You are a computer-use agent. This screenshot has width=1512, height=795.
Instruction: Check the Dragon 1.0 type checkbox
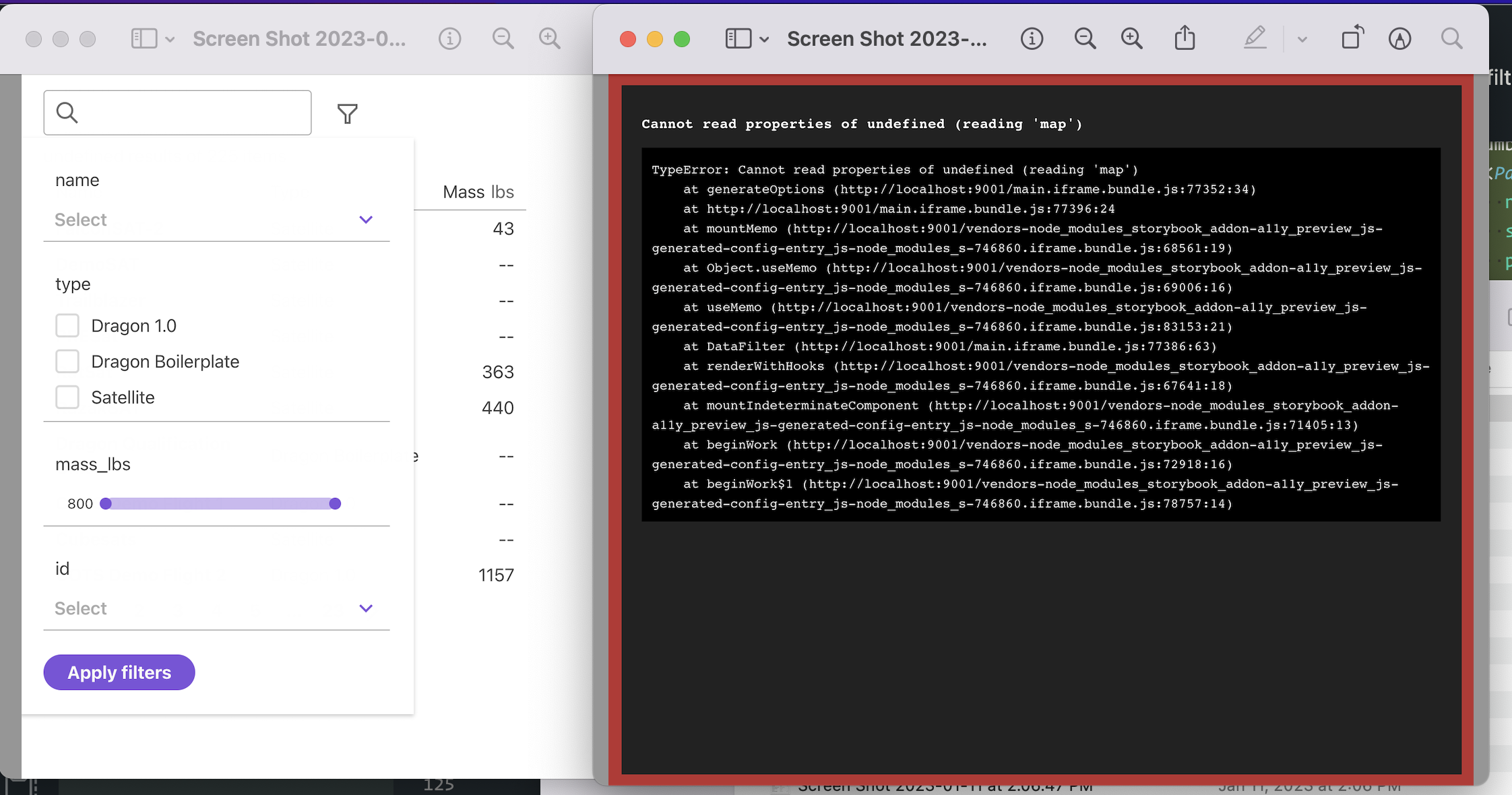click(67, 325)
